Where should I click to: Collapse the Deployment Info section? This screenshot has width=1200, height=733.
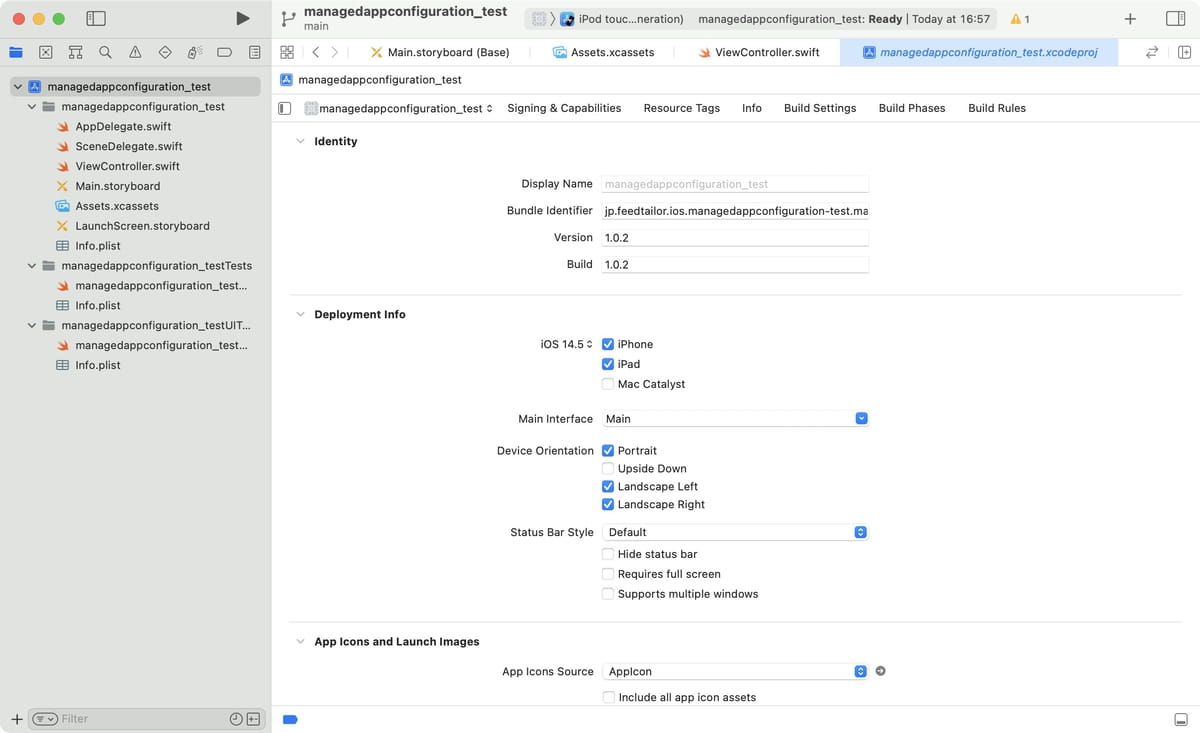click(300, 314)
